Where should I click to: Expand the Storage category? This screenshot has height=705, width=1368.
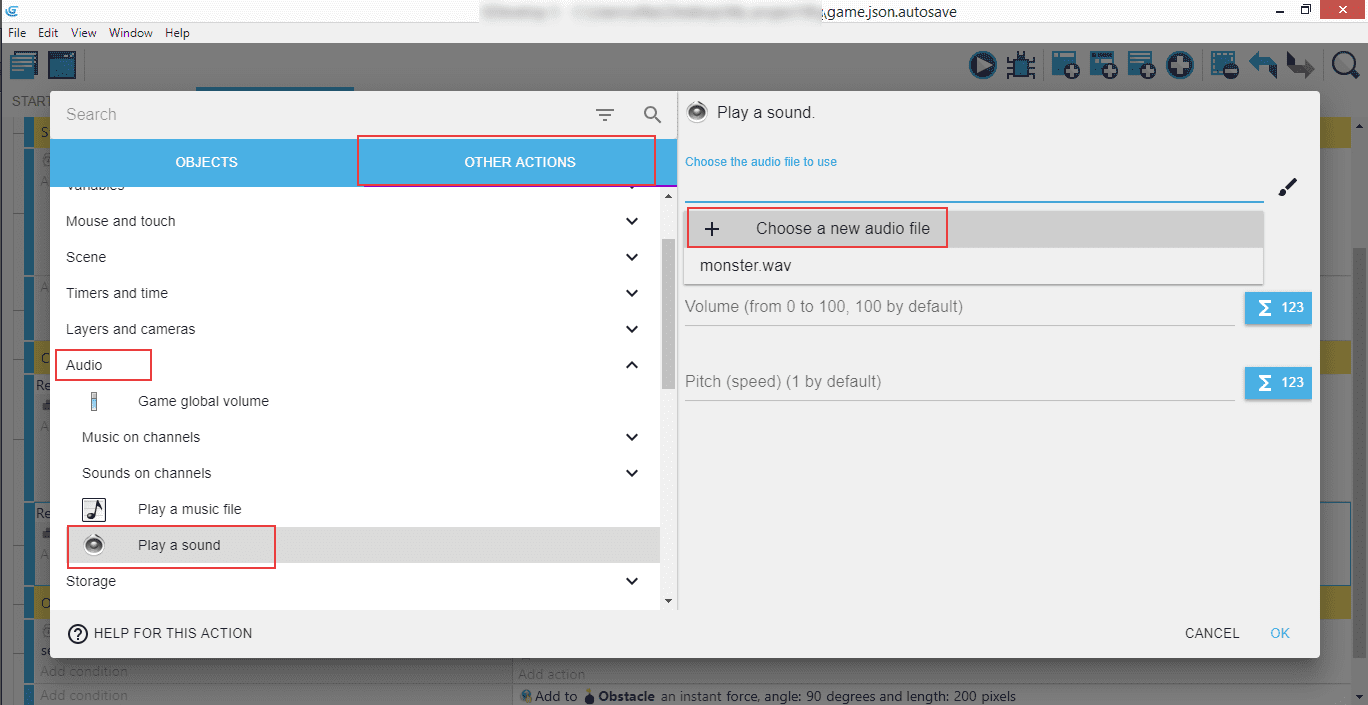click(631, 581)
